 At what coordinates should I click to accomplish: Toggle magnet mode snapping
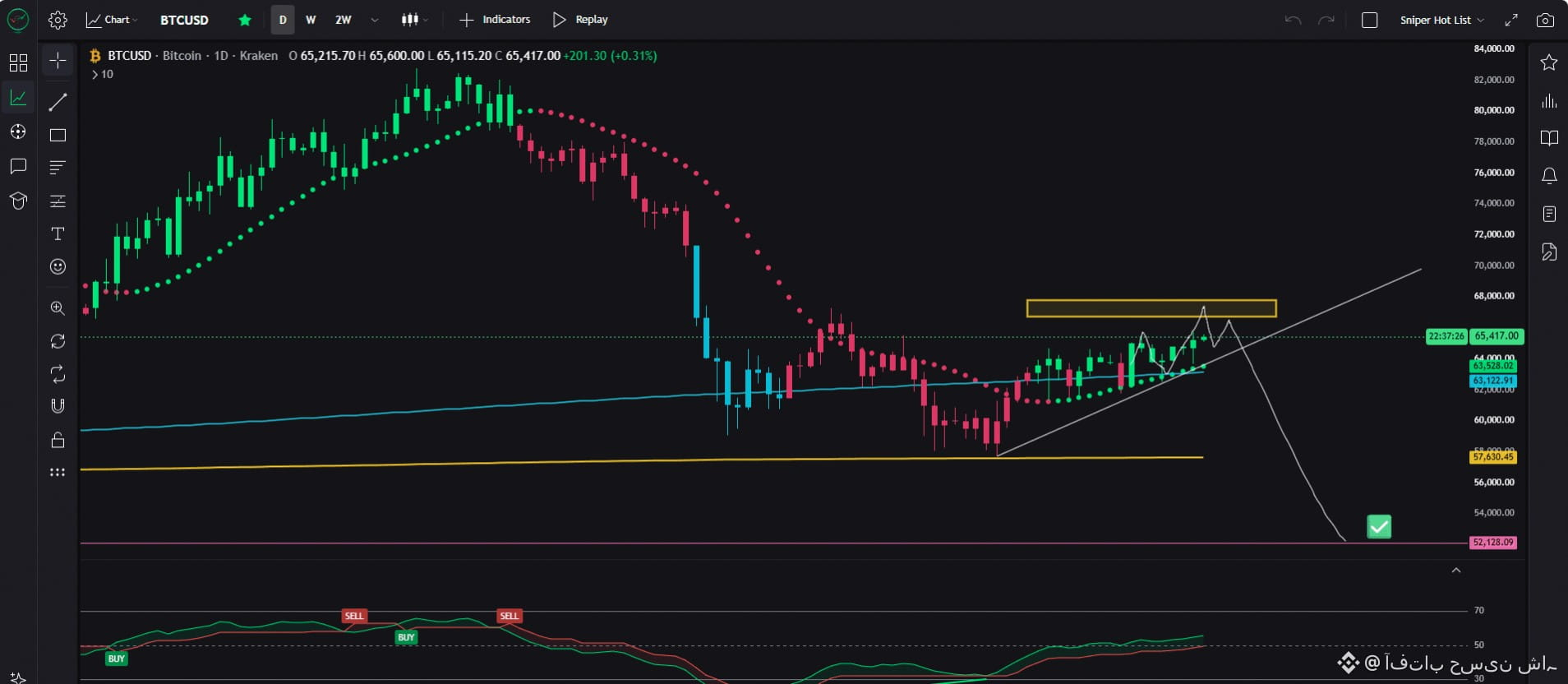click(58, 406)
